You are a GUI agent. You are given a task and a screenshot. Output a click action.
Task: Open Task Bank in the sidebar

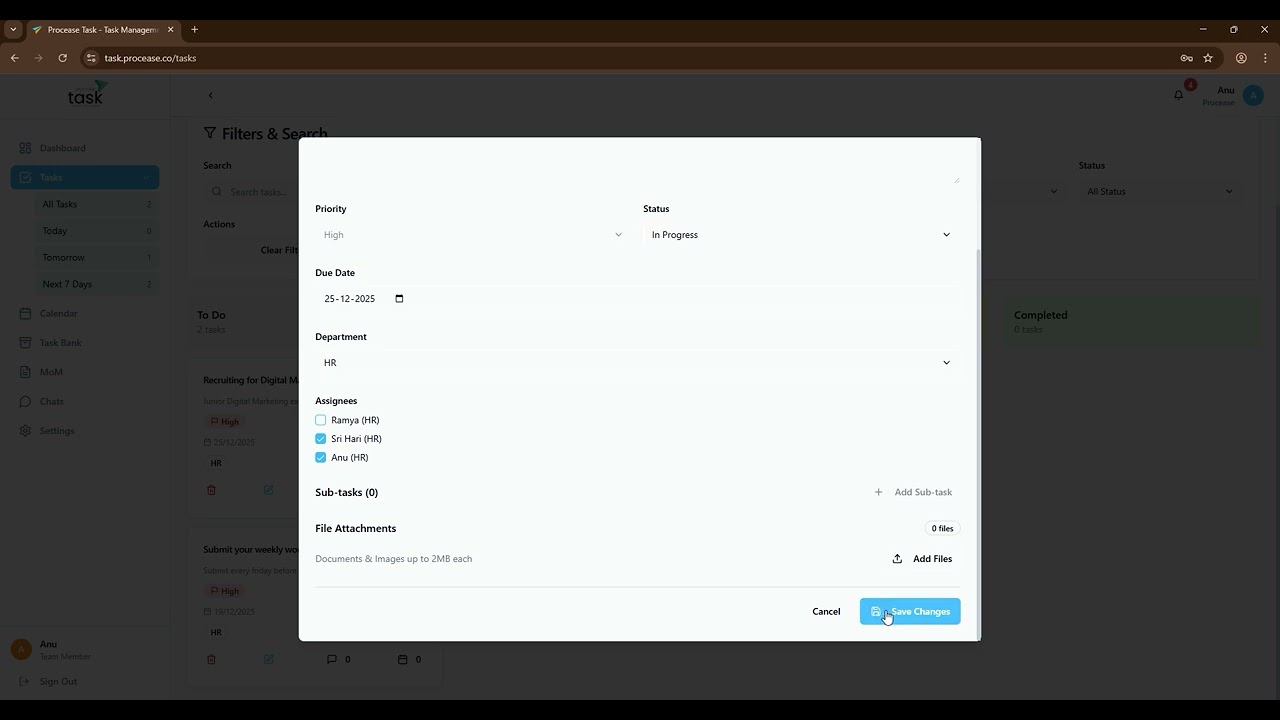pos(85,342)
